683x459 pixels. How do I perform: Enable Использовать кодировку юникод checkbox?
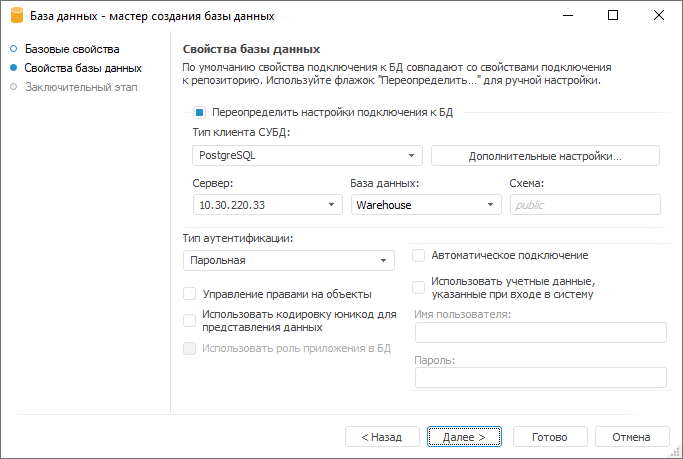click(189, 320)
